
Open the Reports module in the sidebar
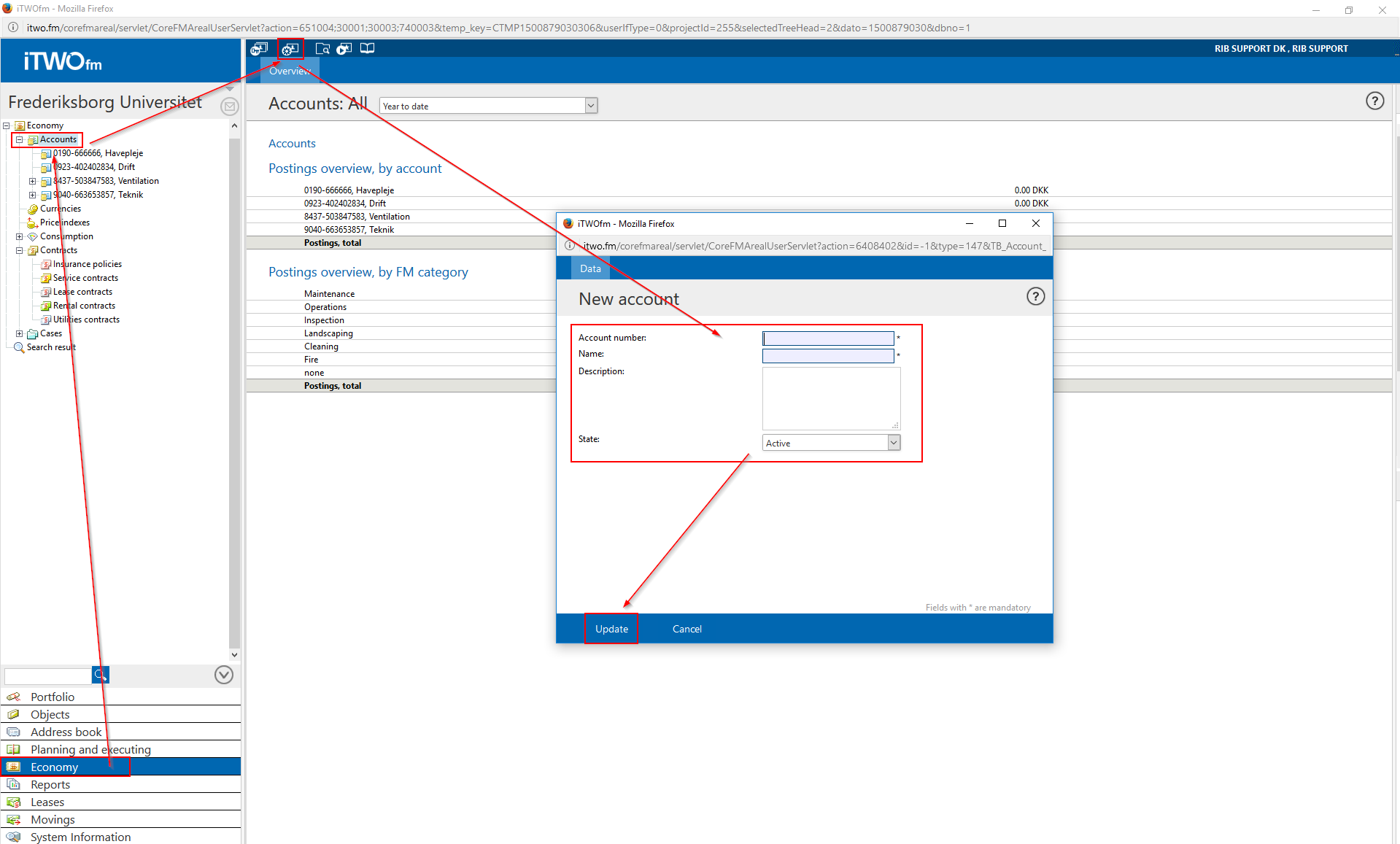(50, 785)
